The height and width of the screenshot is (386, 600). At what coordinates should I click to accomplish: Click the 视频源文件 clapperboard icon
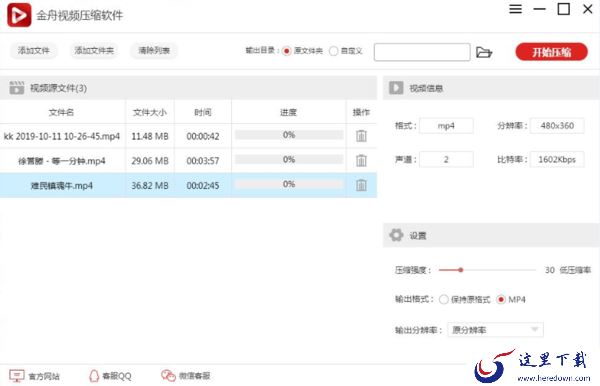pos(17,88)
